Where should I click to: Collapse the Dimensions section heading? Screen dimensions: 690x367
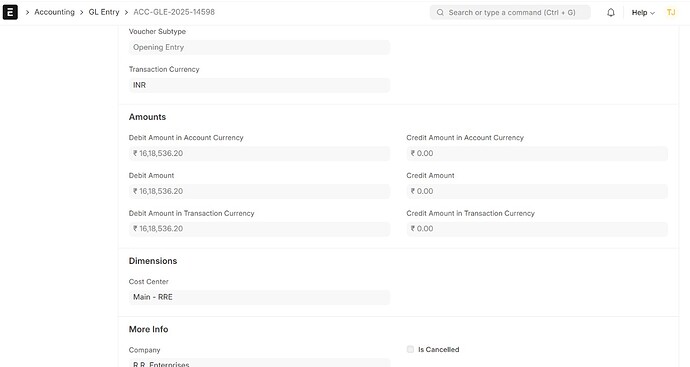click(x=153, y=261)
